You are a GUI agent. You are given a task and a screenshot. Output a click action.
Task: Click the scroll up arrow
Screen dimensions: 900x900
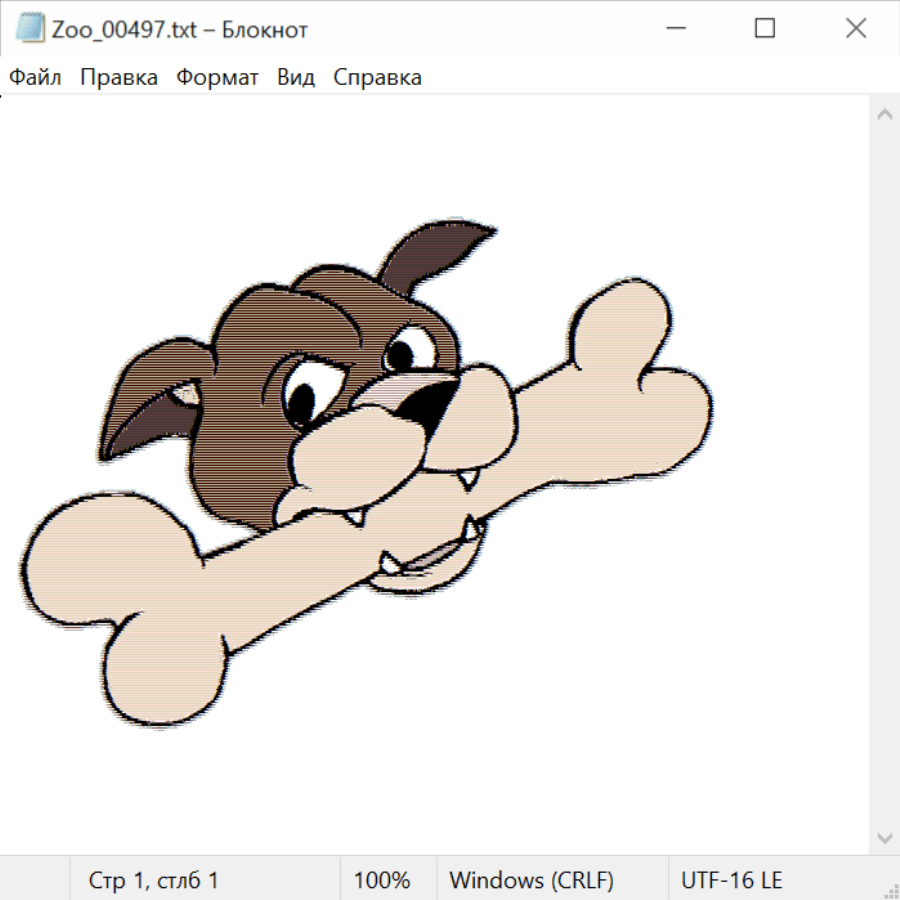(x=884, y=114)
